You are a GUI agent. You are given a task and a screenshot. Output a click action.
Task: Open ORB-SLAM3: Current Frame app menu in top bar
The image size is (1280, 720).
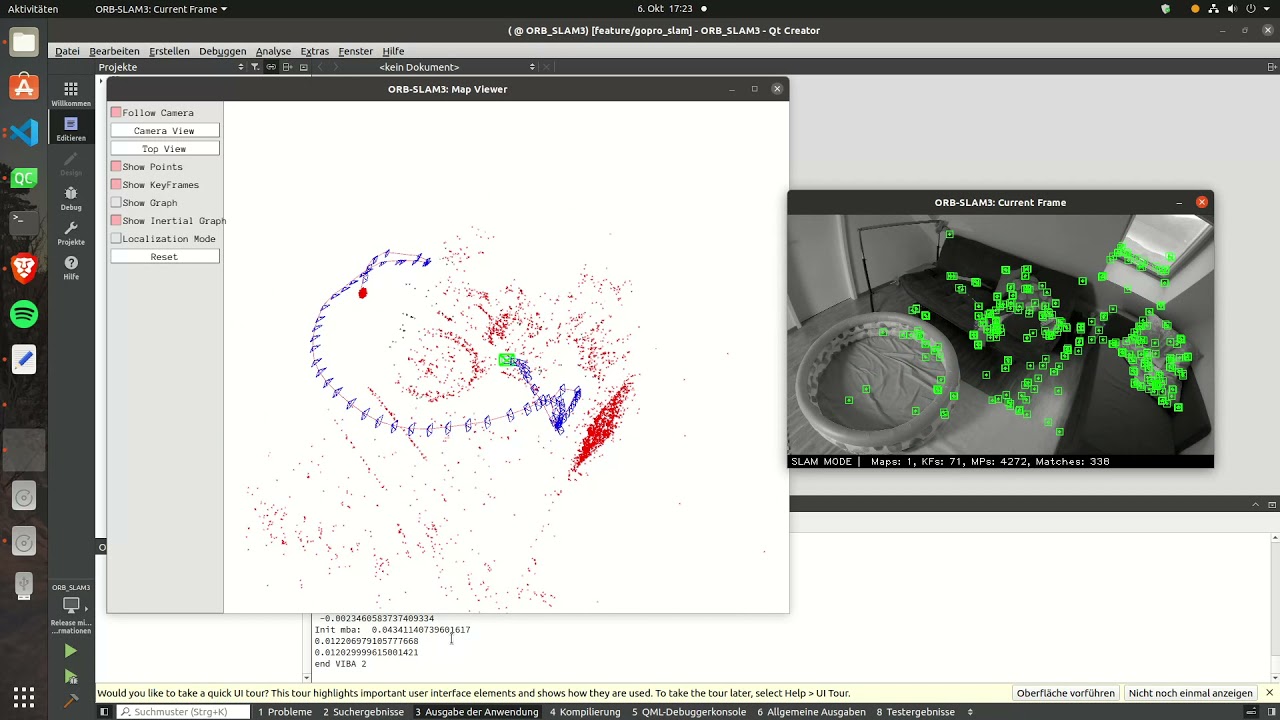[x=161, y=9]
